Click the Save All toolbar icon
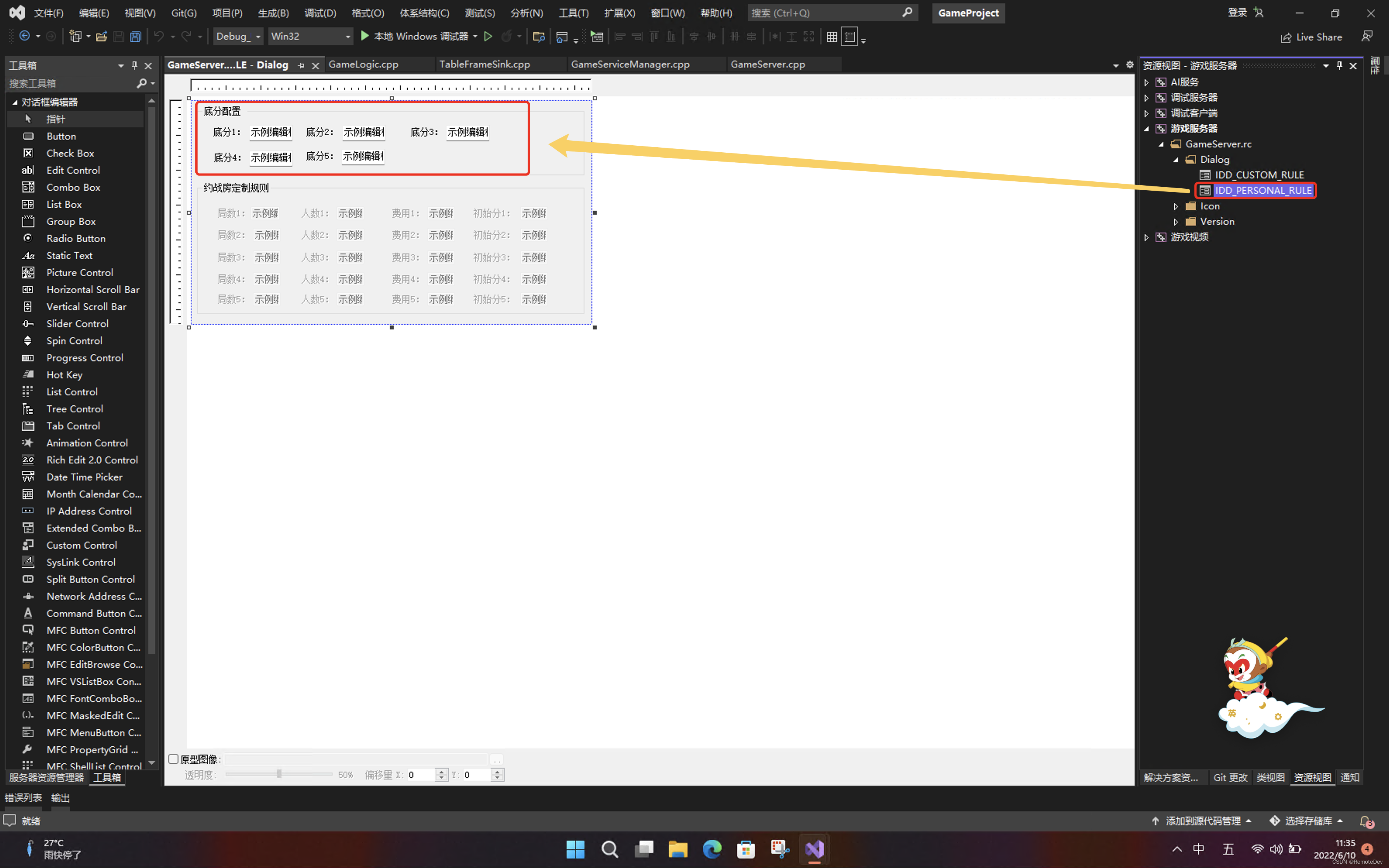 [136, 37]
